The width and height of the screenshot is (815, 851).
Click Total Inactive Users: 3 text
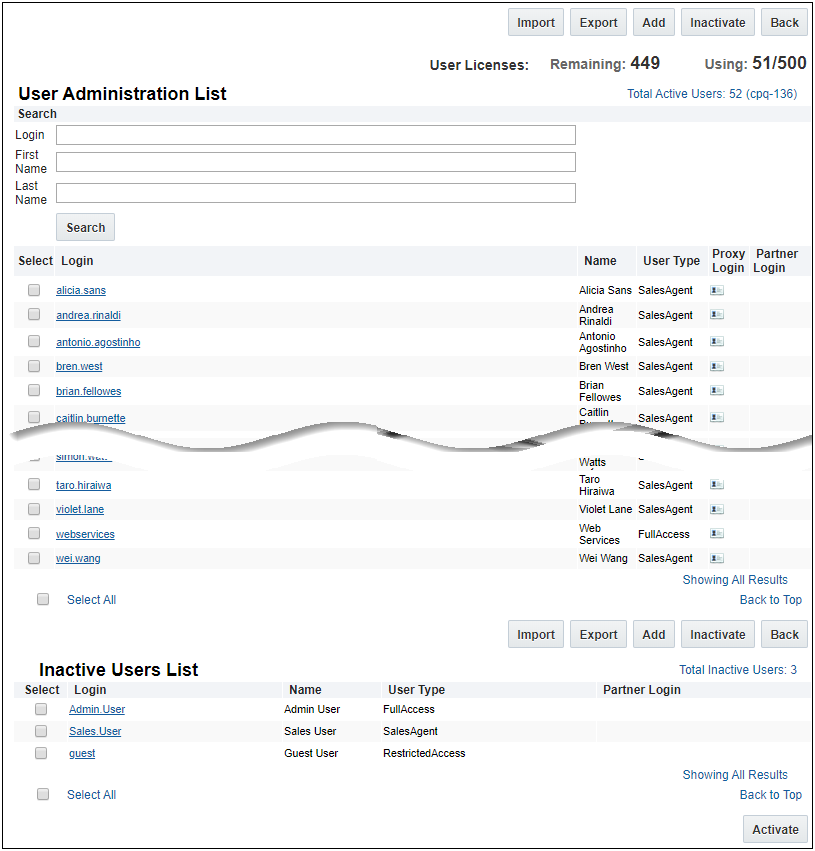tap(738, 670)
